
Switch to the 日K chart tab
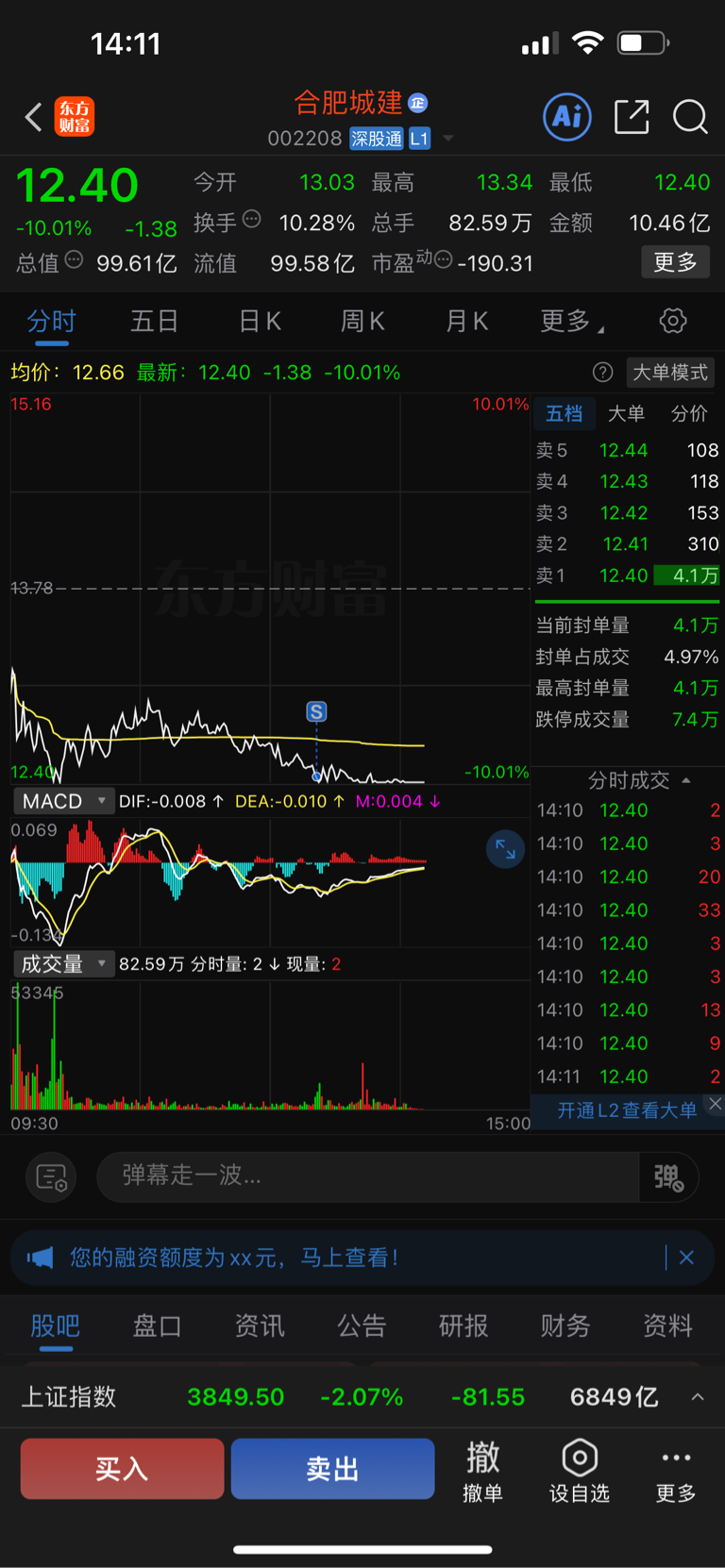[x=260, y=322]
